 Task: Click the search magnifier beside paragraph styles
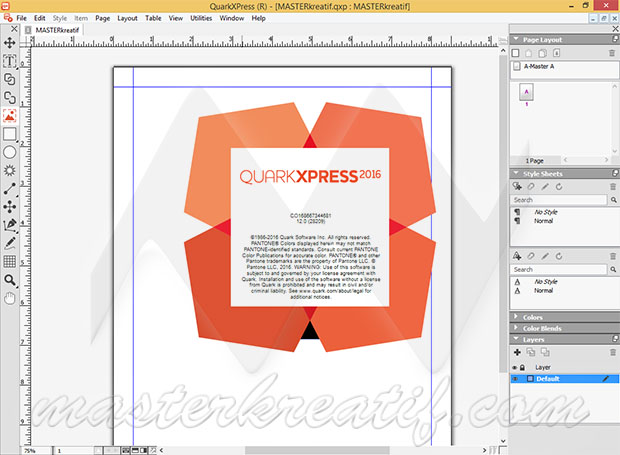[x=613, y=200]
